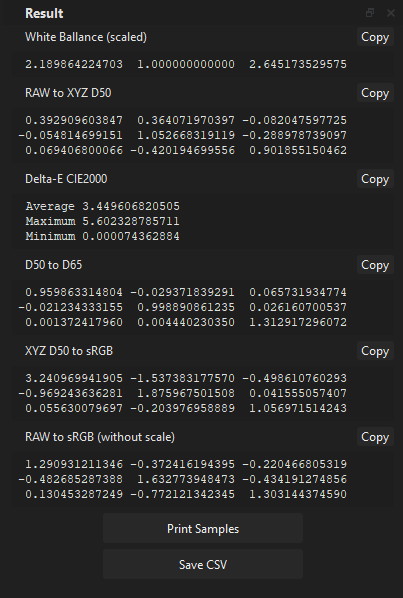This screenshot has height=598, width=403.
Task: Click the Delta-E CIE2000 section label
Action: click(x=66, y=179)
